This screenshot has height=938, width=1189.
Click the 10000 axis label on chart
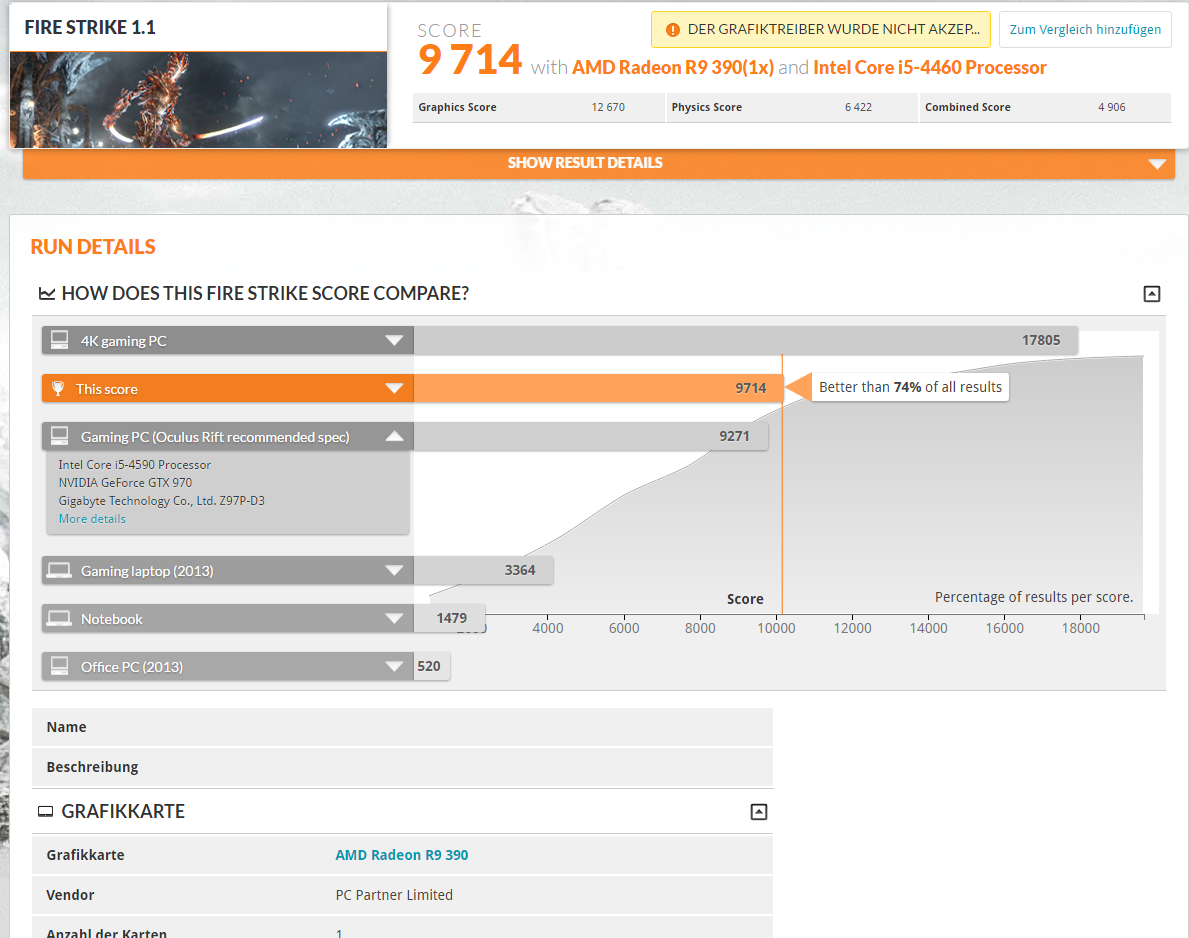pyautogui.click(x=776, y=628)
